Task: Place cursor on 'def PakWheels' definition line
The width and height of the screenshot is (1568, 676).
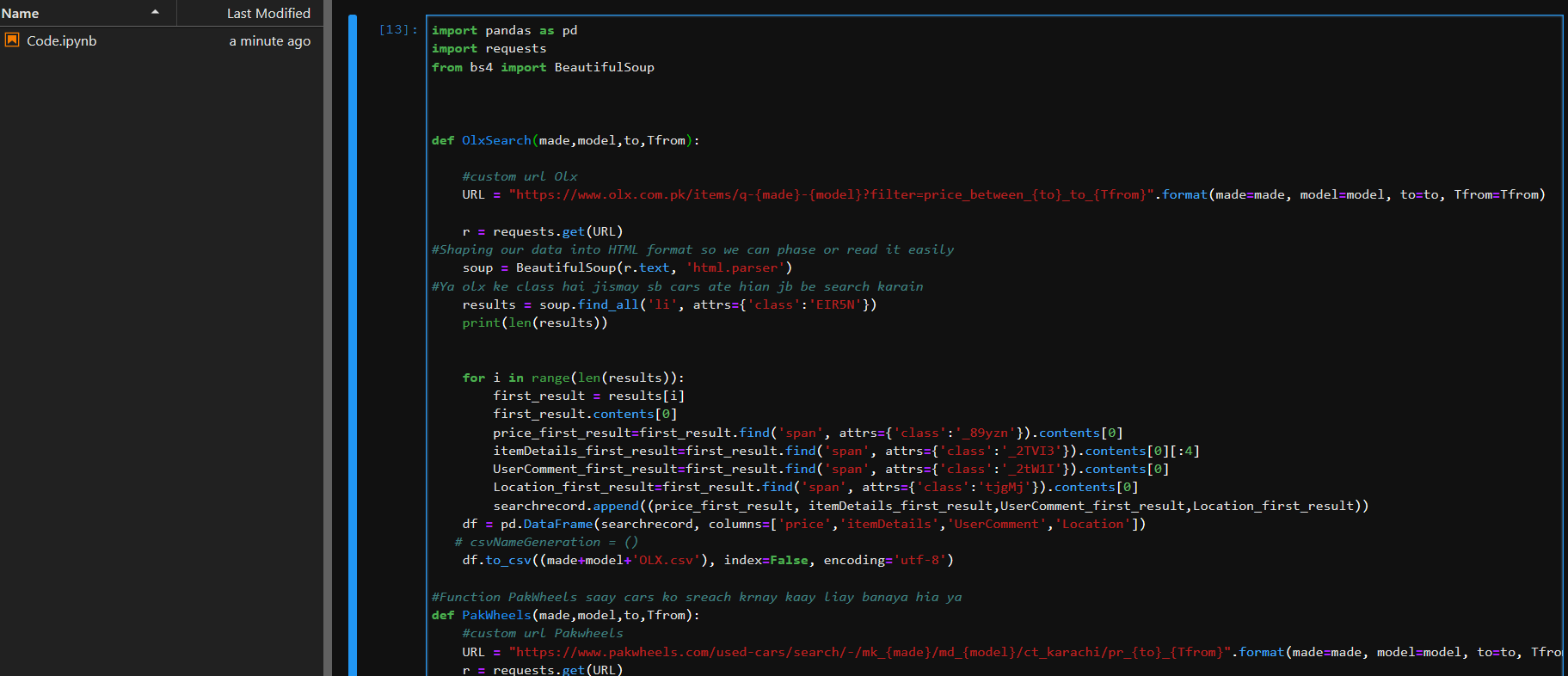Action: (566, 615)
